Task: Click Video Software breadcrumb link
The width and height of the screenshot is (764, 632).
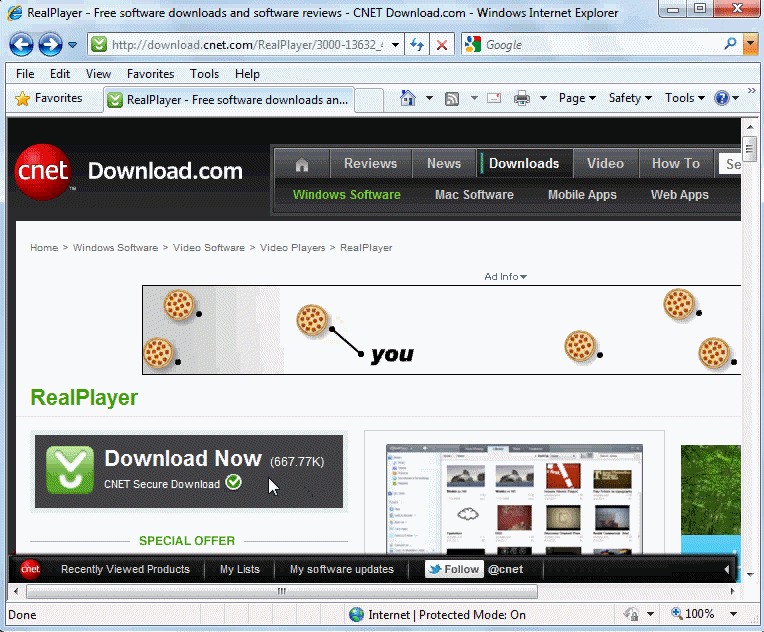Action: 209,248
